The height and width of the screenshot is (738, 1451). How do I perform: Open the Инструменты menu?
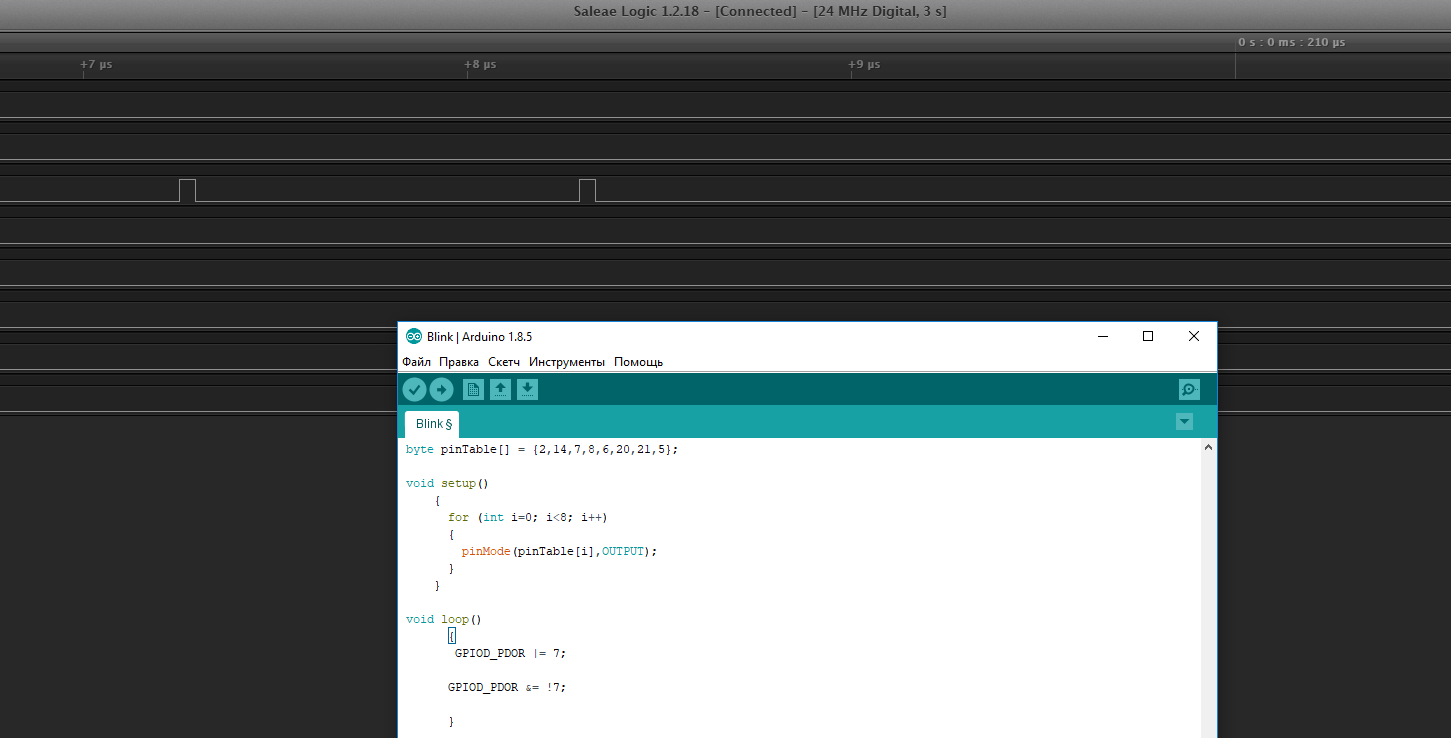click(x=567, y=362)
